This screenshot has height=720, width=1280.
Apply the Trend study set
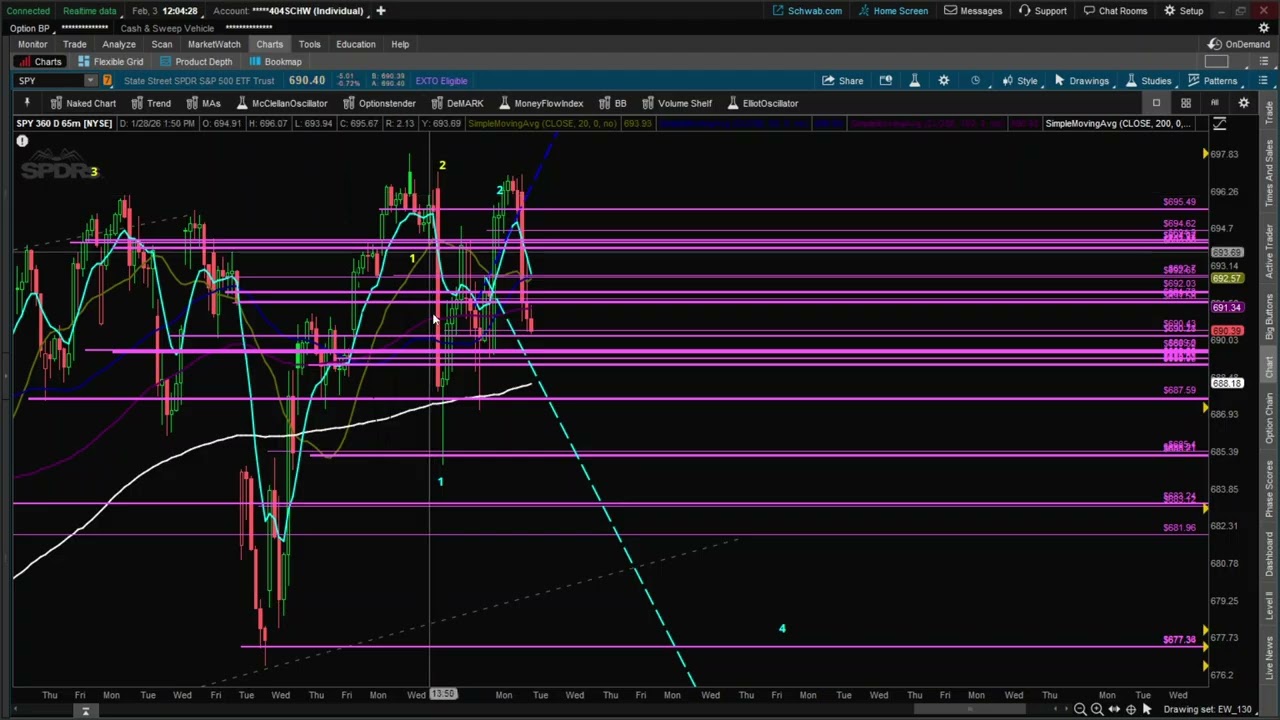[x=151, y=103]
